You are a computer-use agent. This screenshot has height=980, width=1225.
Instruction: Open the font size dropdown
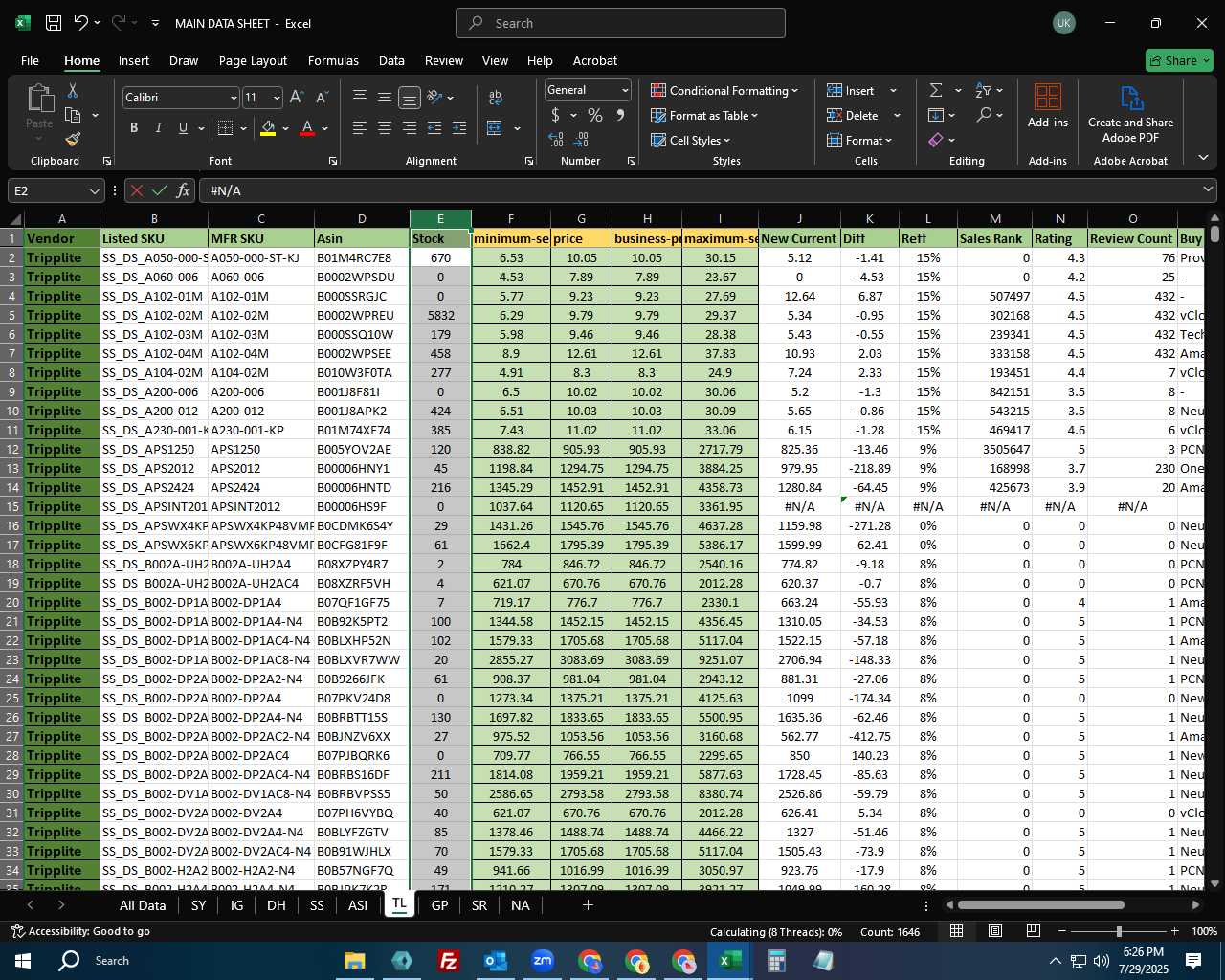tap(277, 98)
